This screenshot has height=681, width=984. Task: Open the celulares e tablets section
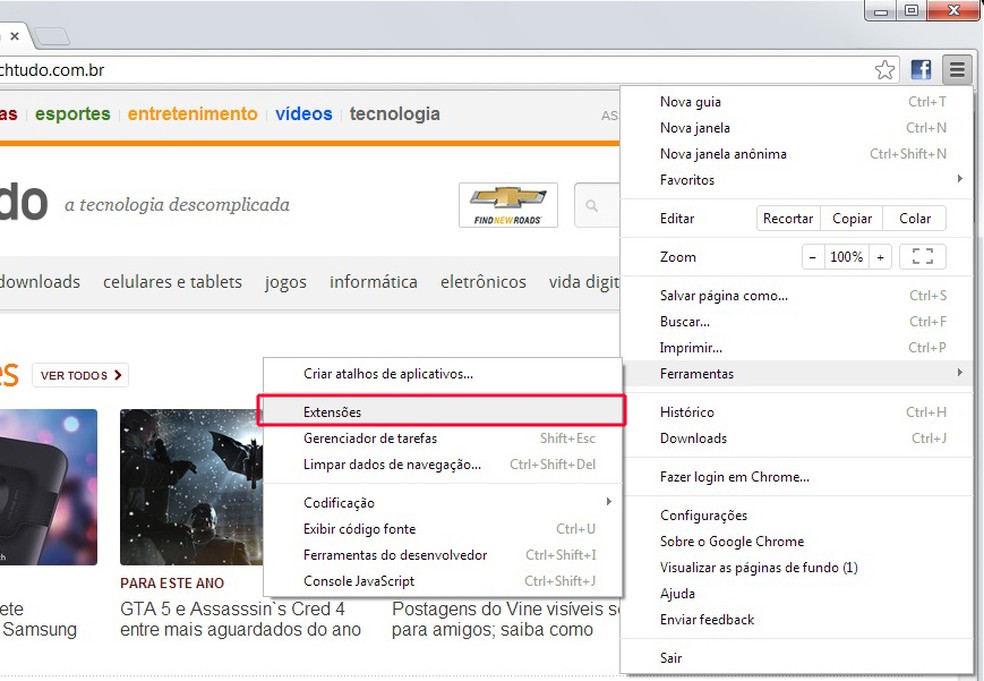point(172,282)
